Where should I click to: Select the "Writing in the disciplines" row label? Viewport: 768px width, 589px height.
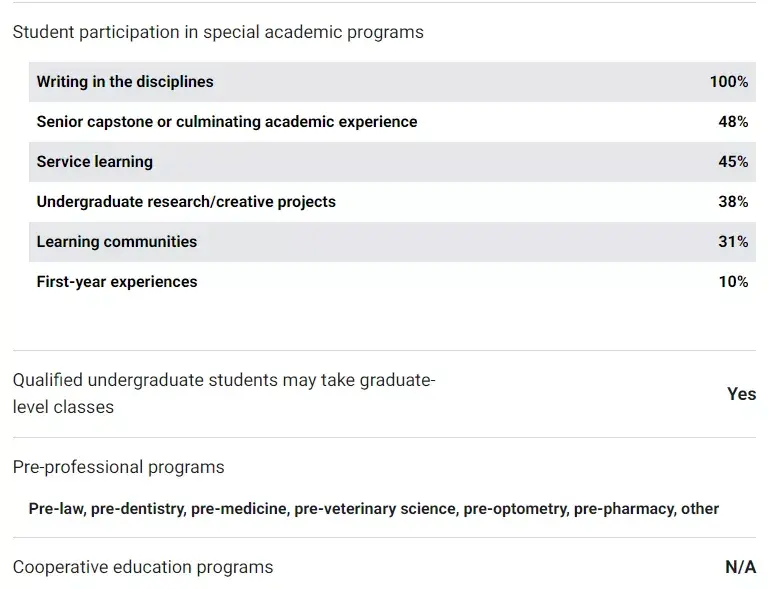click(125, 82)
